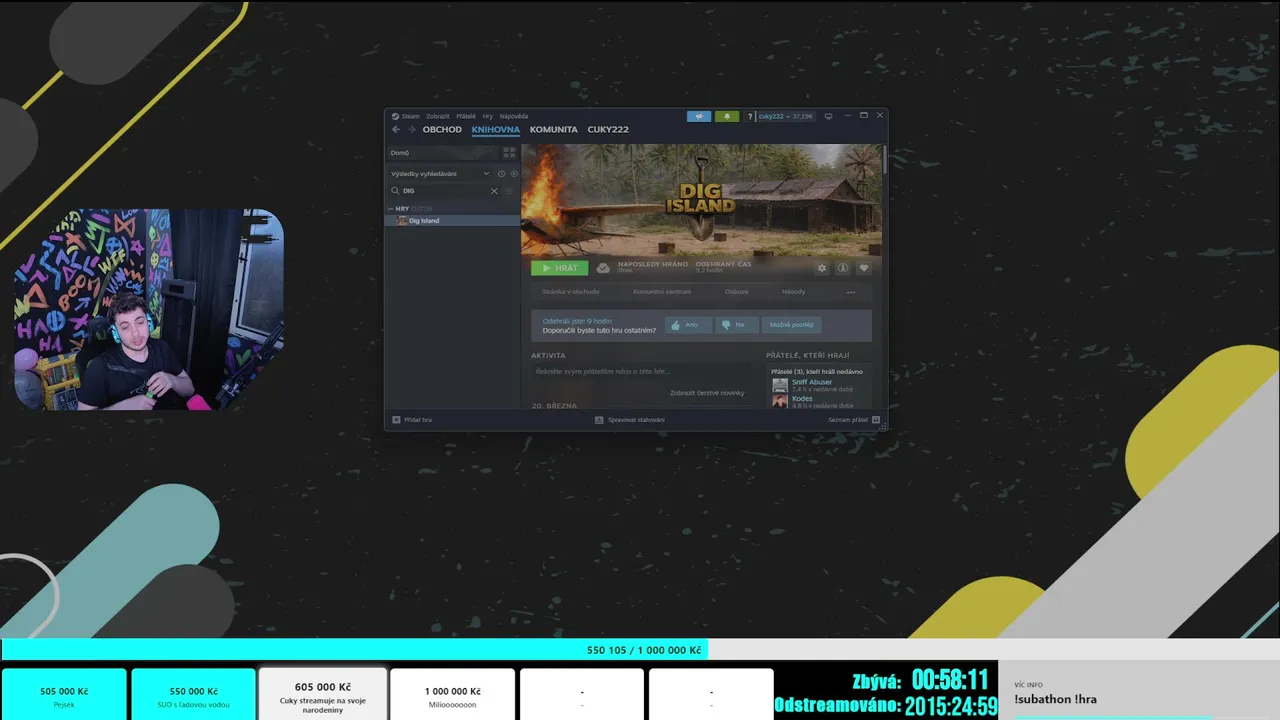Image resolution: width=1280 pixels, height=720 pixels.
Task: Click the search field containing DIG
Action: (x=445, y=190)
